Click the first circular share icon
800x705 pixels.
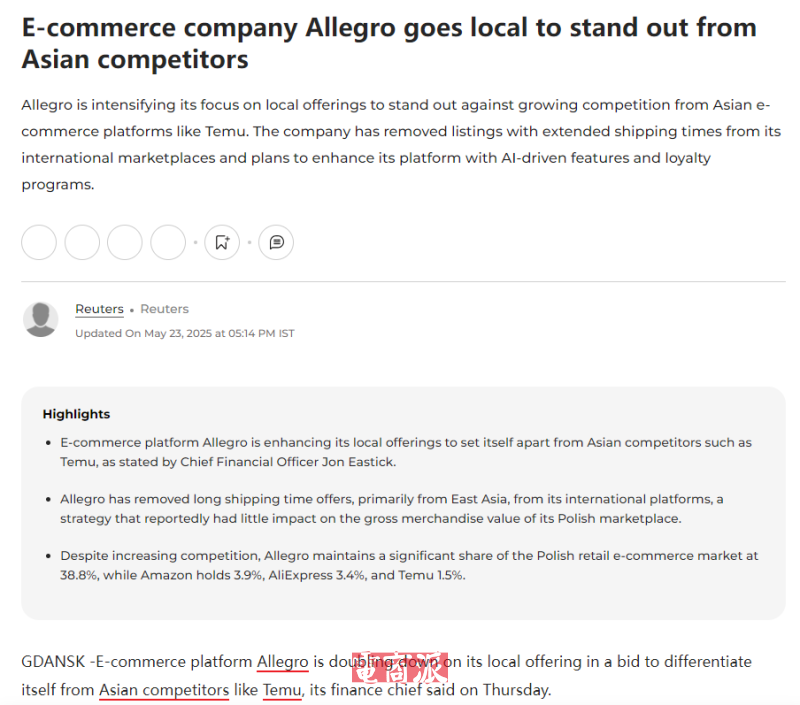39,242
